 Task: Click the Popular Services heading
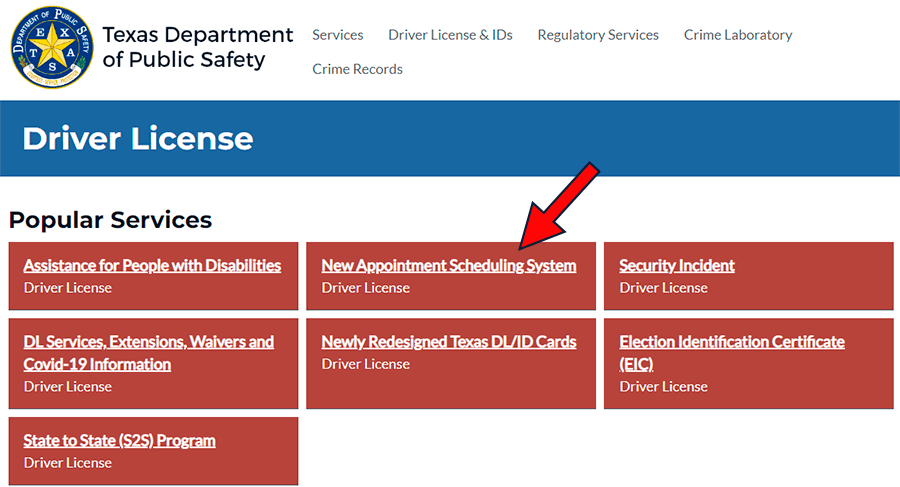click(110, 220)
